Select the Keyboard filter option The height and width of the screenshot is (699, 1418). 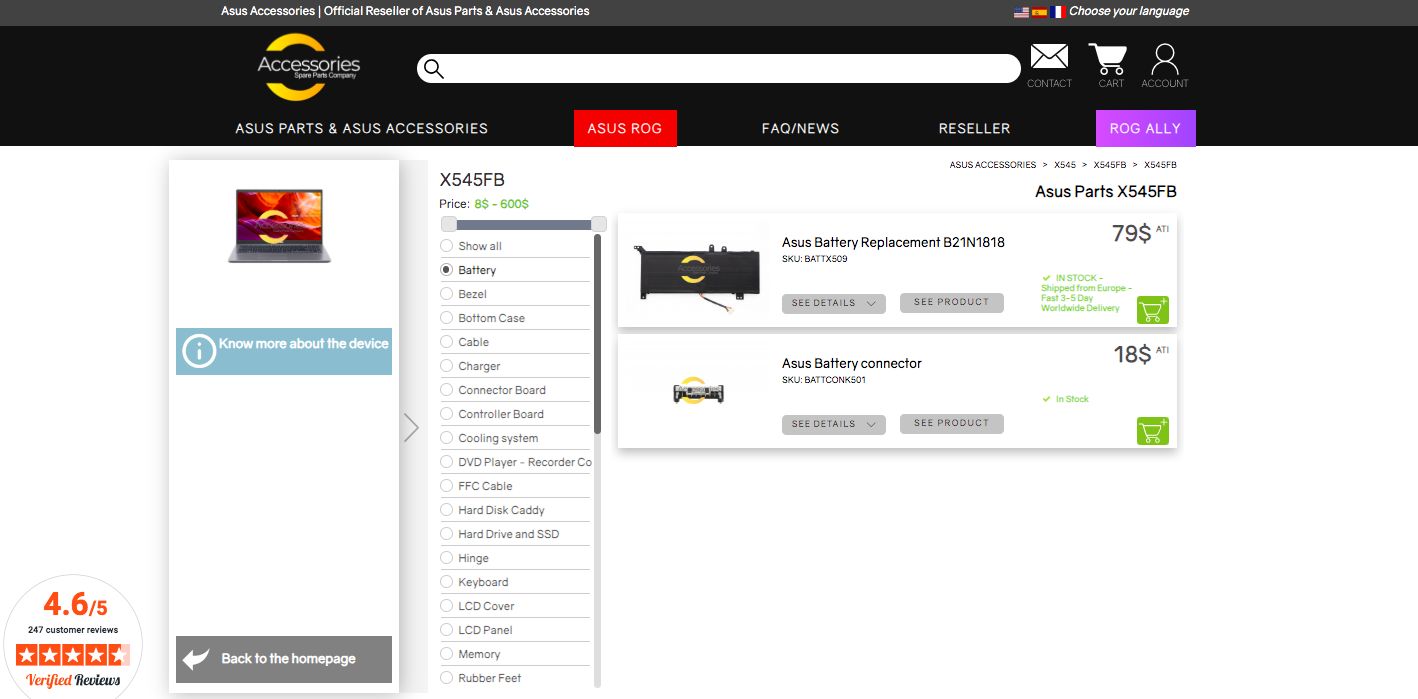pos(447,582)
